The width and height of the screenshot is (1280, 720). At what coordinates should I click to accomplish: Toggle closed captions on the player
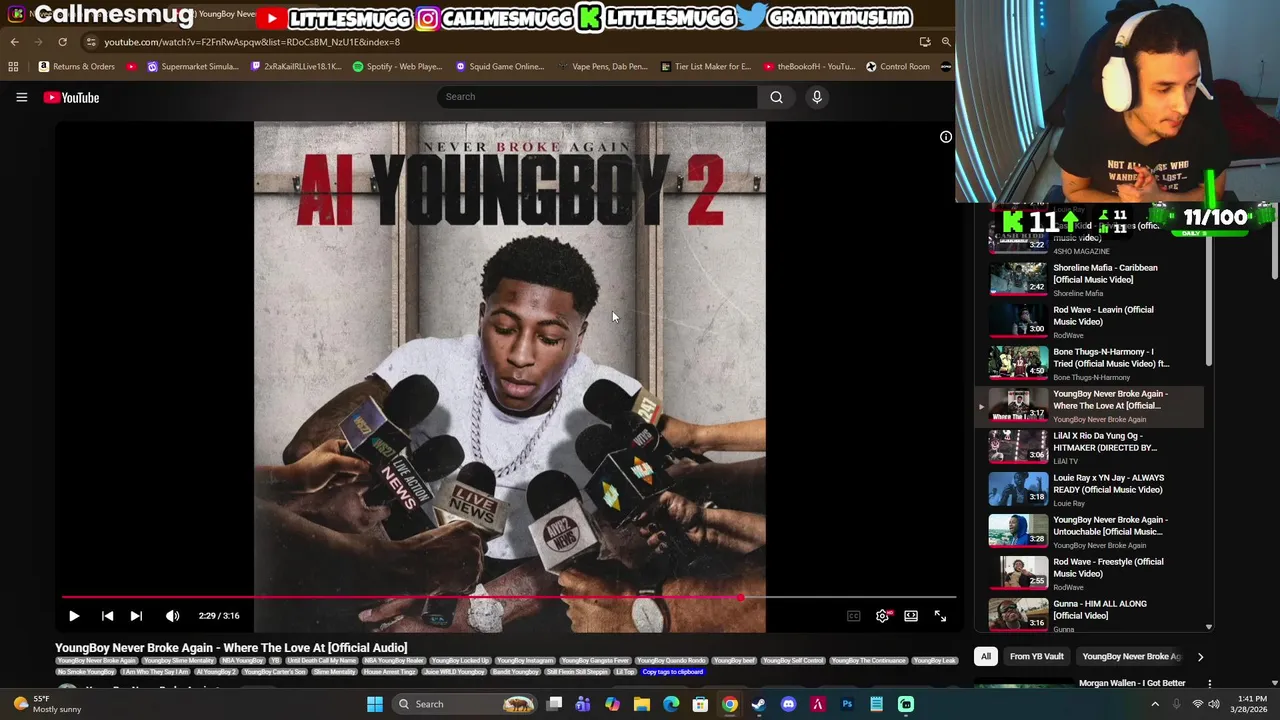tap(853, 616)
